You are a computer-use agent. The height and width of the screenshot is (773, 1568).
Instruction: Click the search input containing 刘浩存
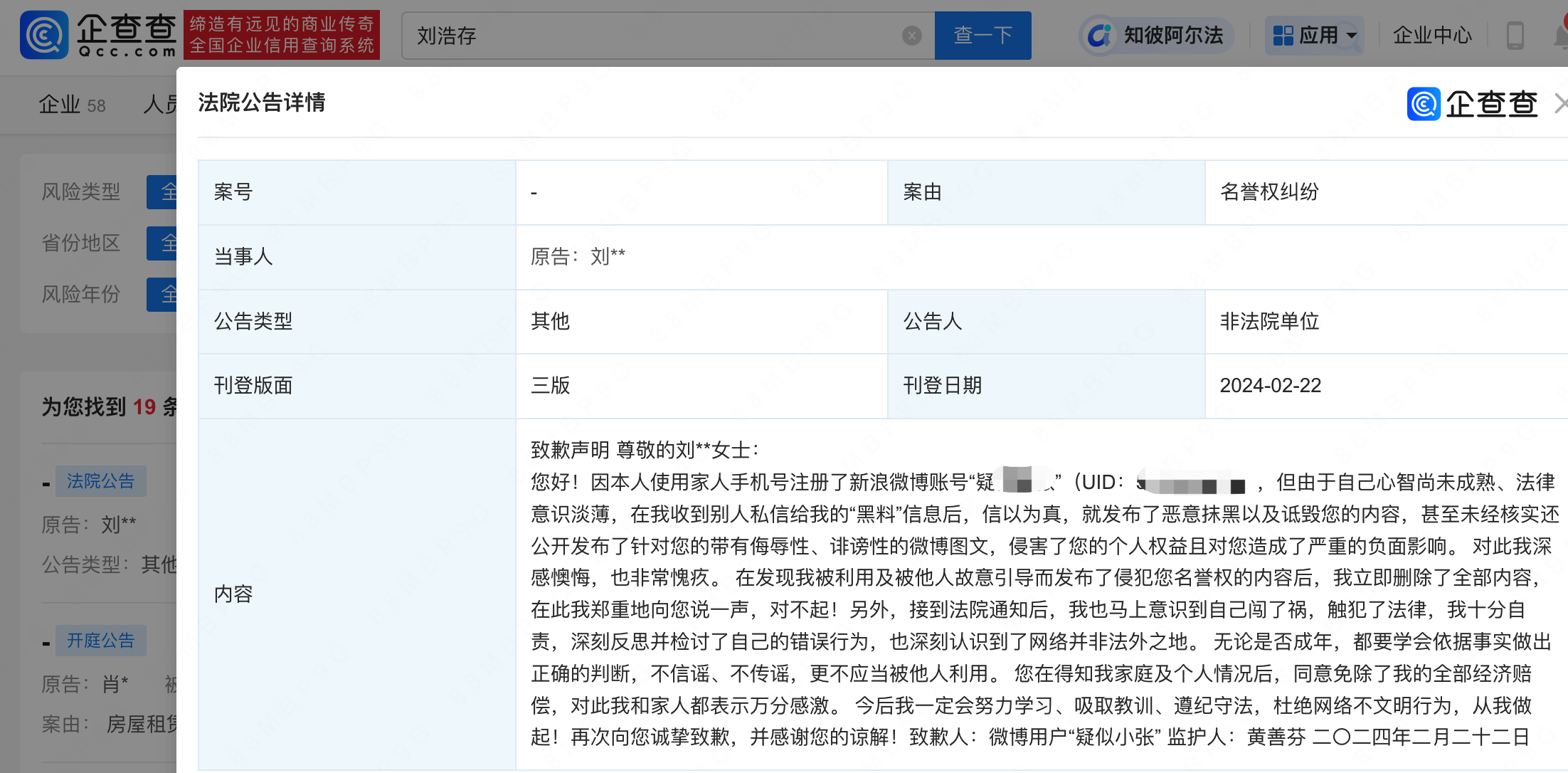pos(655,36)
